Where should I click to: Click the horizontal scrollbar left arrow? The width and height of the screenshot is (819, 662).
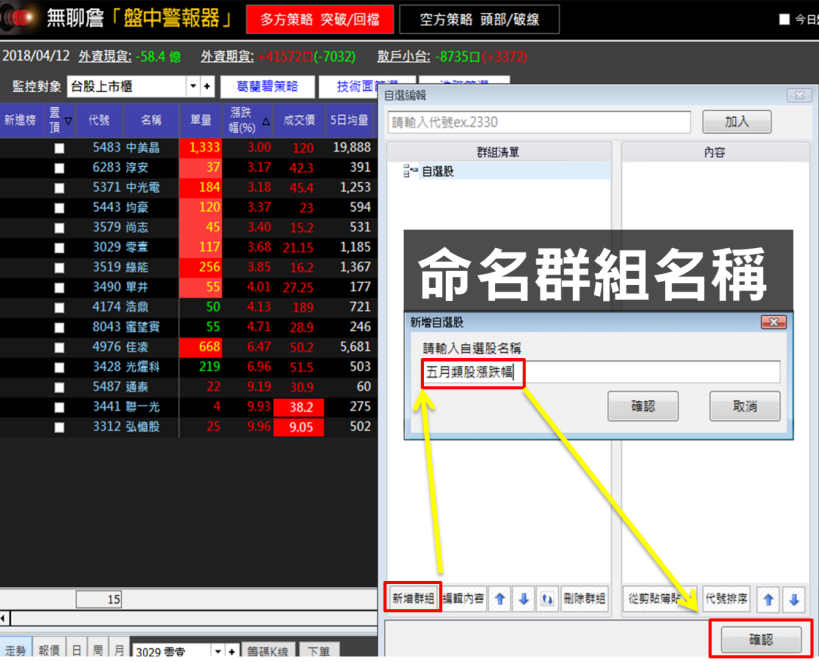coord(4,619)
